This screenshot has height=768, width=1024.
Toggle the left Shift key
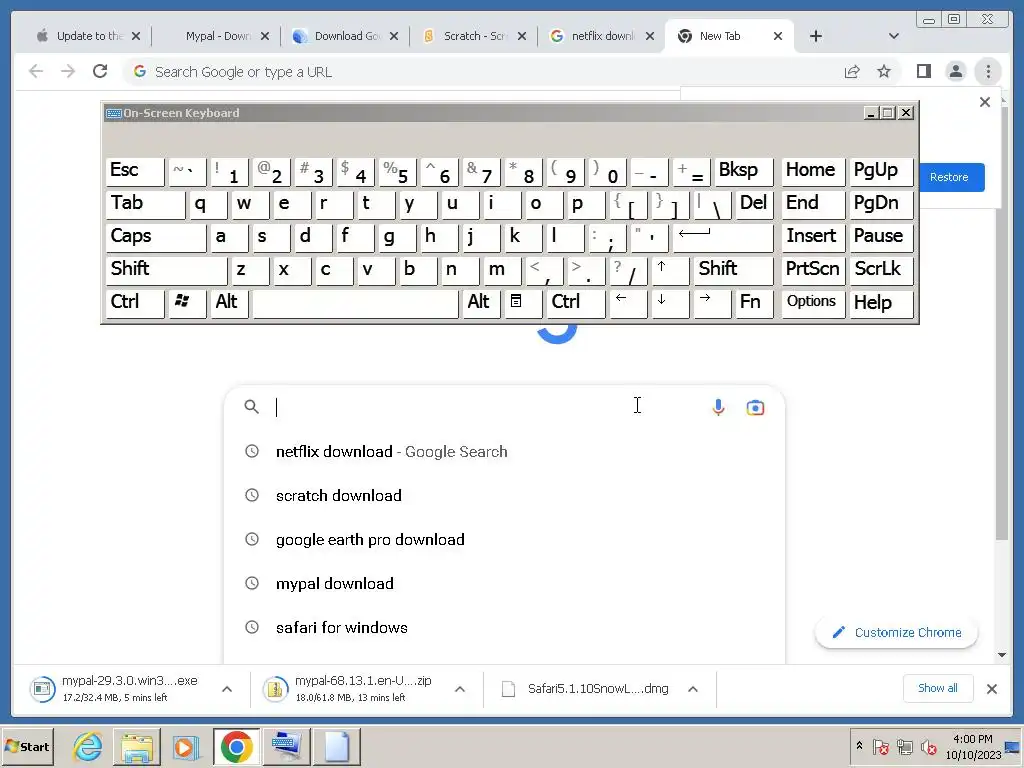coord(166,270)
